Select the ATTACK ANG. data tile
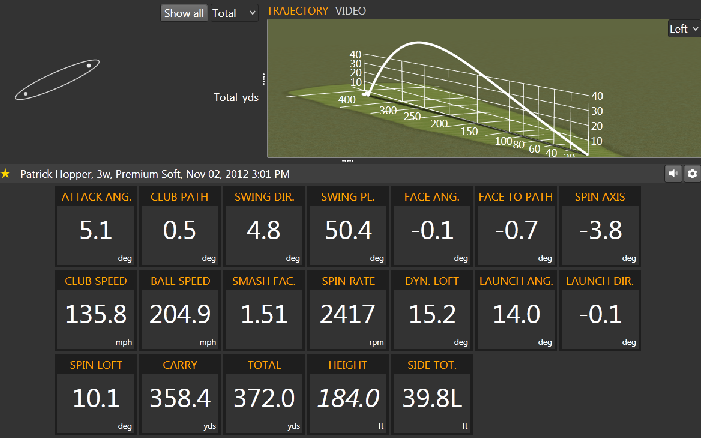Image resolution: width=701 pixels, height=438 pixels. 95,225
